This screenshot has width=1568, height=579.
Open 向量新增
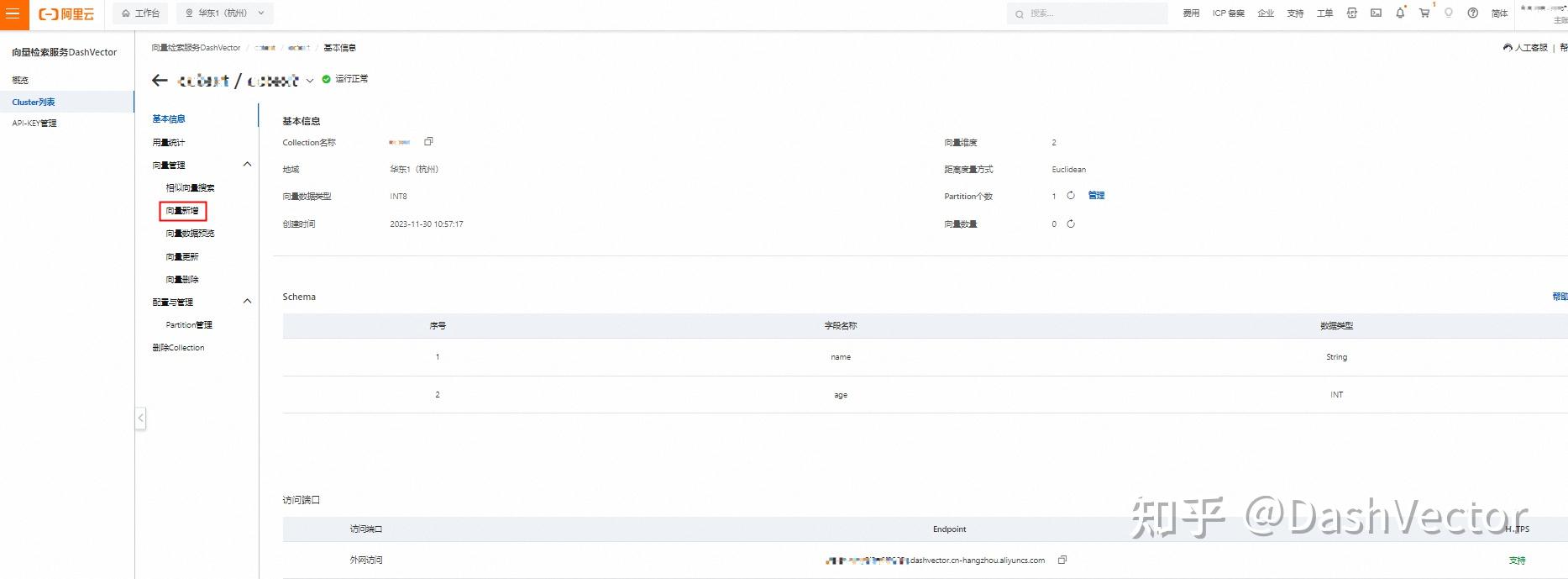(182, 210)
